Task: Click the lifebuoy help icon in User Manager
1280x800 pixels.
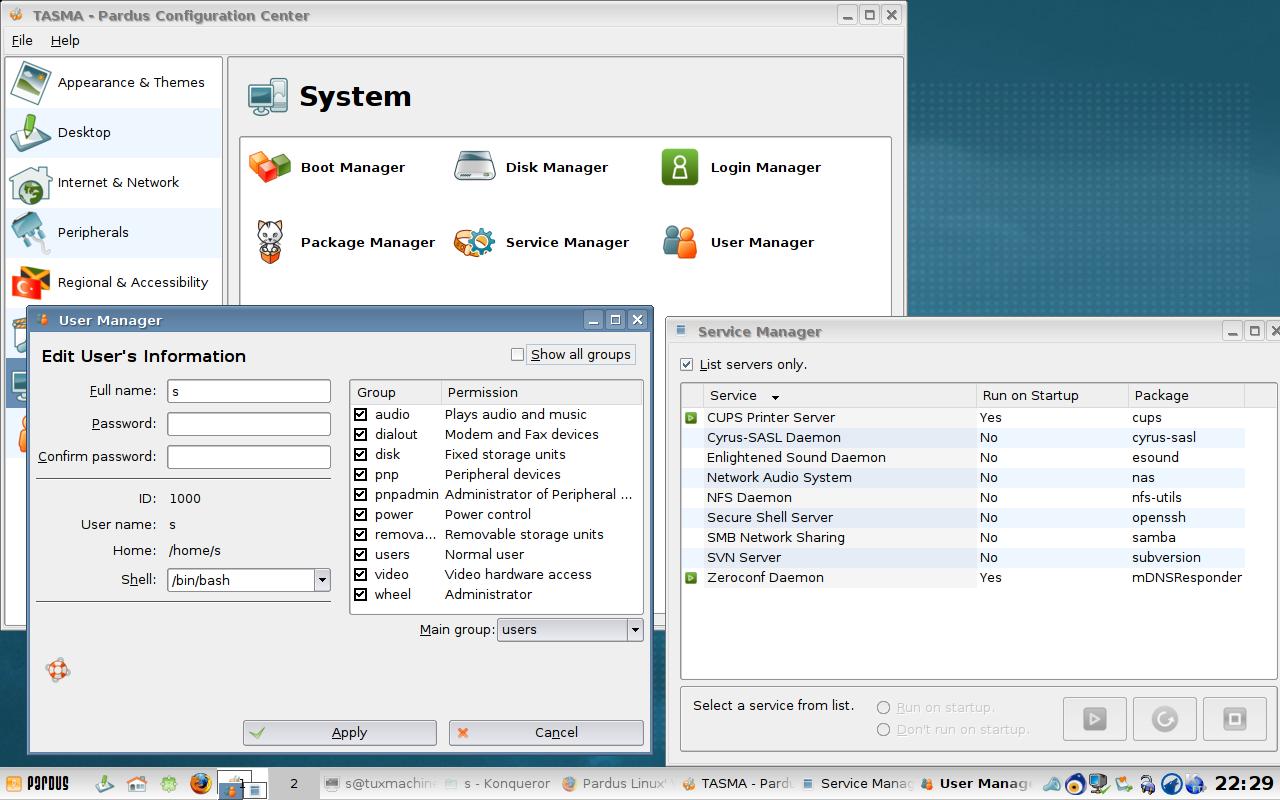Action: pyautogui.click(x=58, y=670)
